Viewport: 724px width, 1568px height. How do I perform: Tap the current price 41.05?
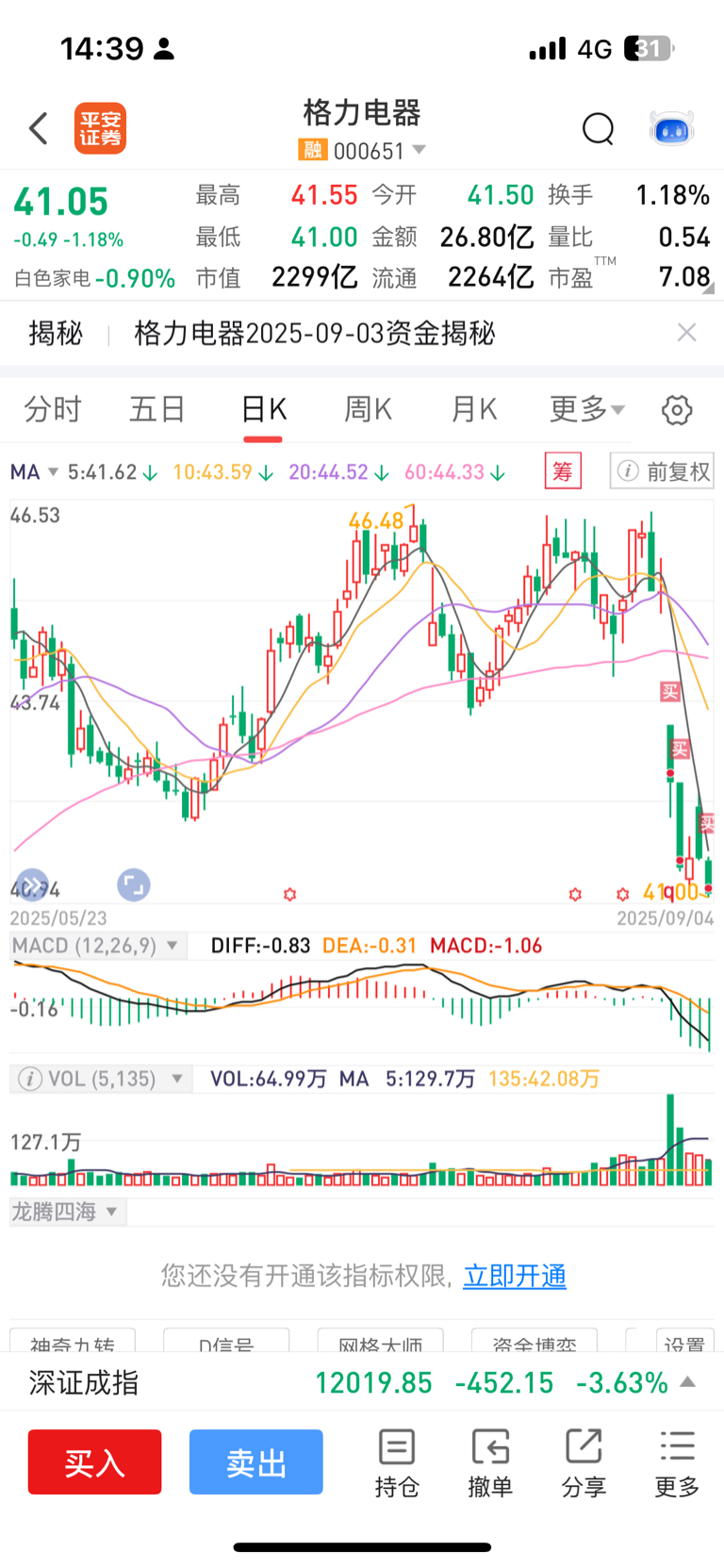click(x=61, y=202)
